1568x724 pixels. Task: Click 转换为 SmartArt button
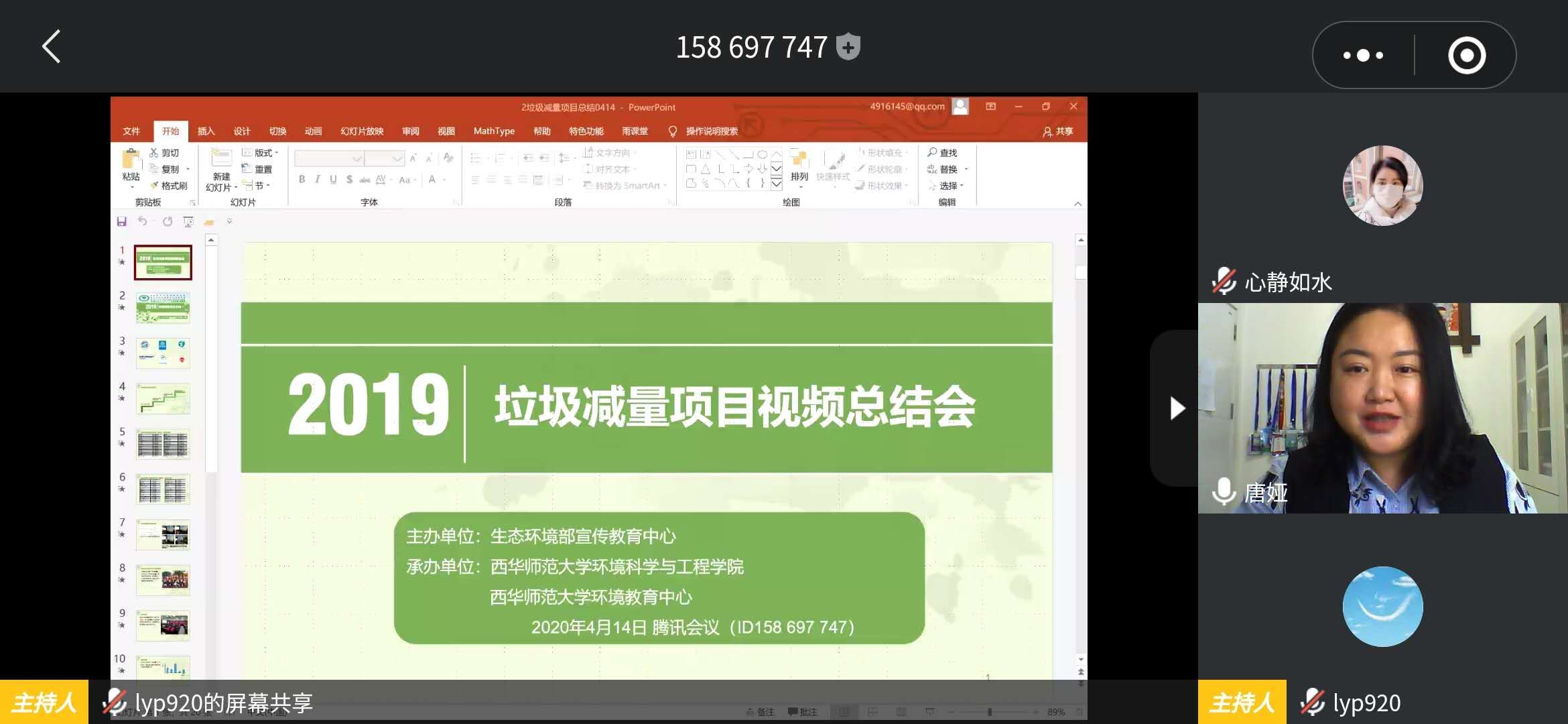[625, 186]
